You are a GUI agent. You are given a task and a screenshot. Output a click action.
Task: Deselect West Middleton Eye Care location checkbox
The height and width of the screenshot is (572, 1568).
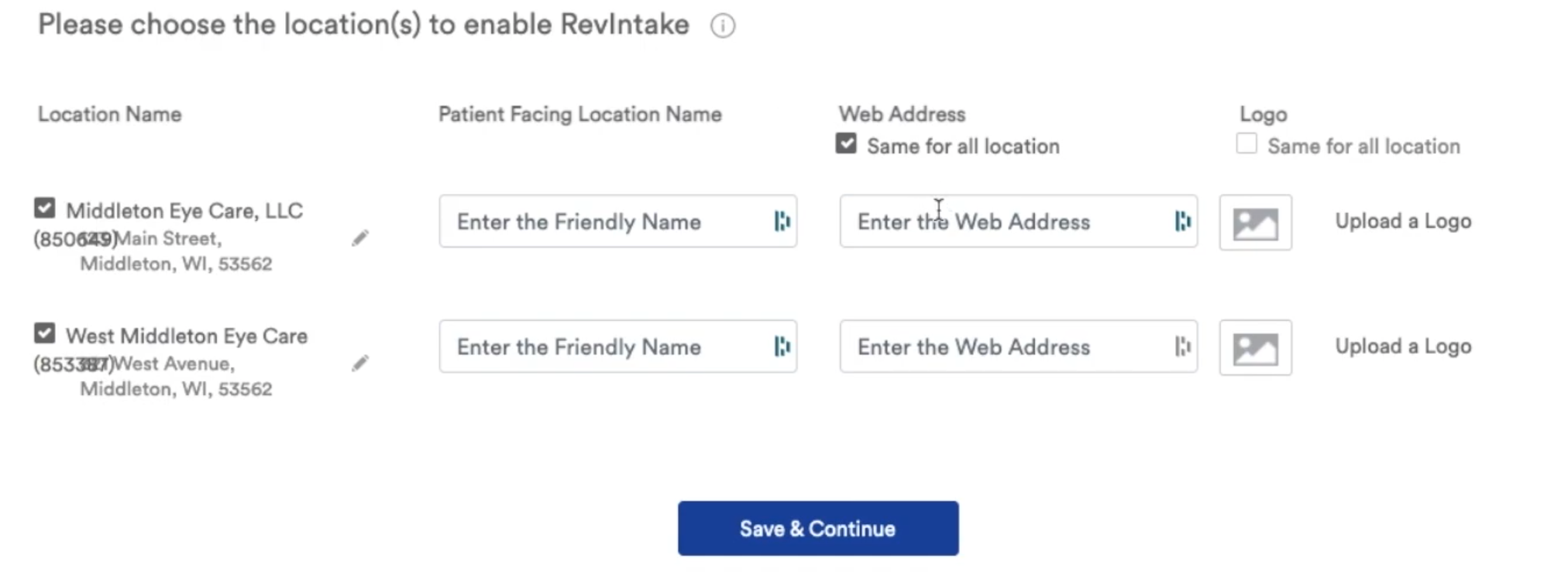click(45, 333)
